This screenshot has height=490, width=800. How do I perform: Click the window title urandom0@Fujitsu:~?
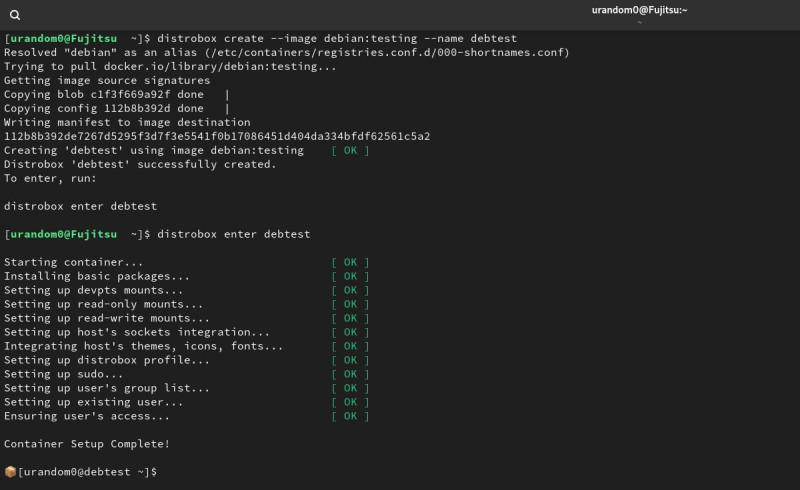point(639,10)
